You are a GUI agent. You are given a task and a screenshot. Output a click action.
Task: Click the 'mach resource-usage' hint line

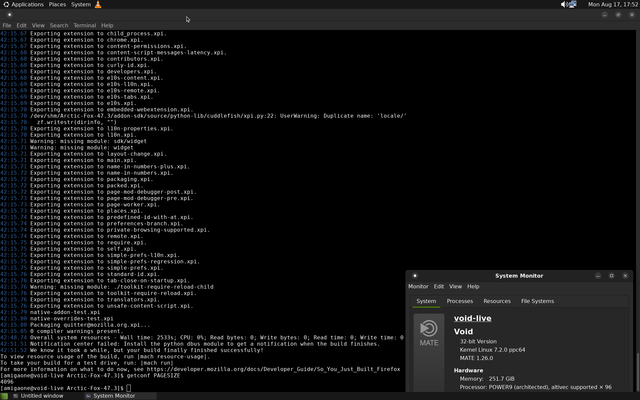[105, 356]
